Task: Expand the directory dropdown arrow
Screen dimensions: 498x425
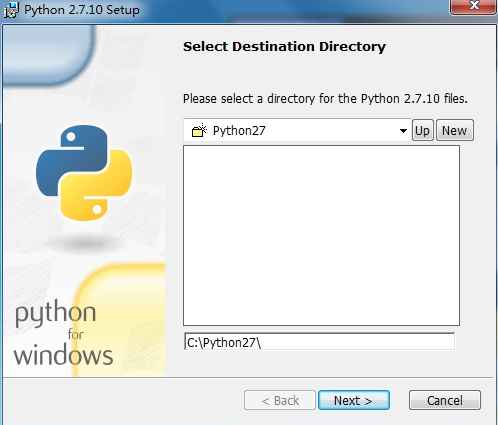Action: coord(403,131)
